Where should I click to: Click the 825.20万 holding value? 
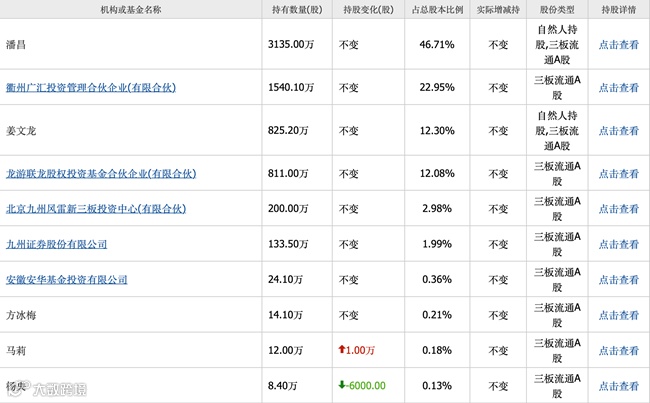pos(288,130)
